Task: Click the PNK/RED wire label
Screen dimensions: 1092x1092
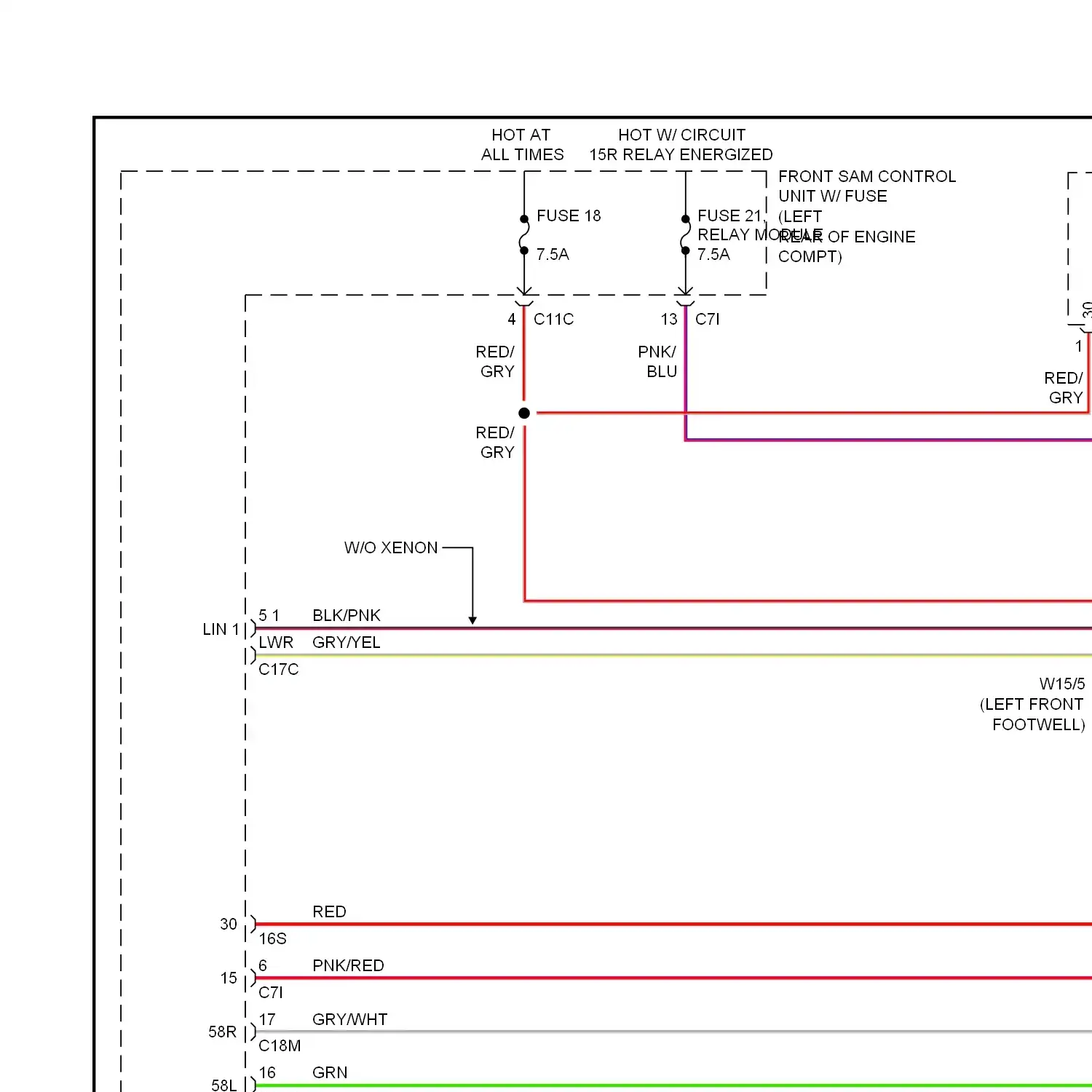Action: 348,965
